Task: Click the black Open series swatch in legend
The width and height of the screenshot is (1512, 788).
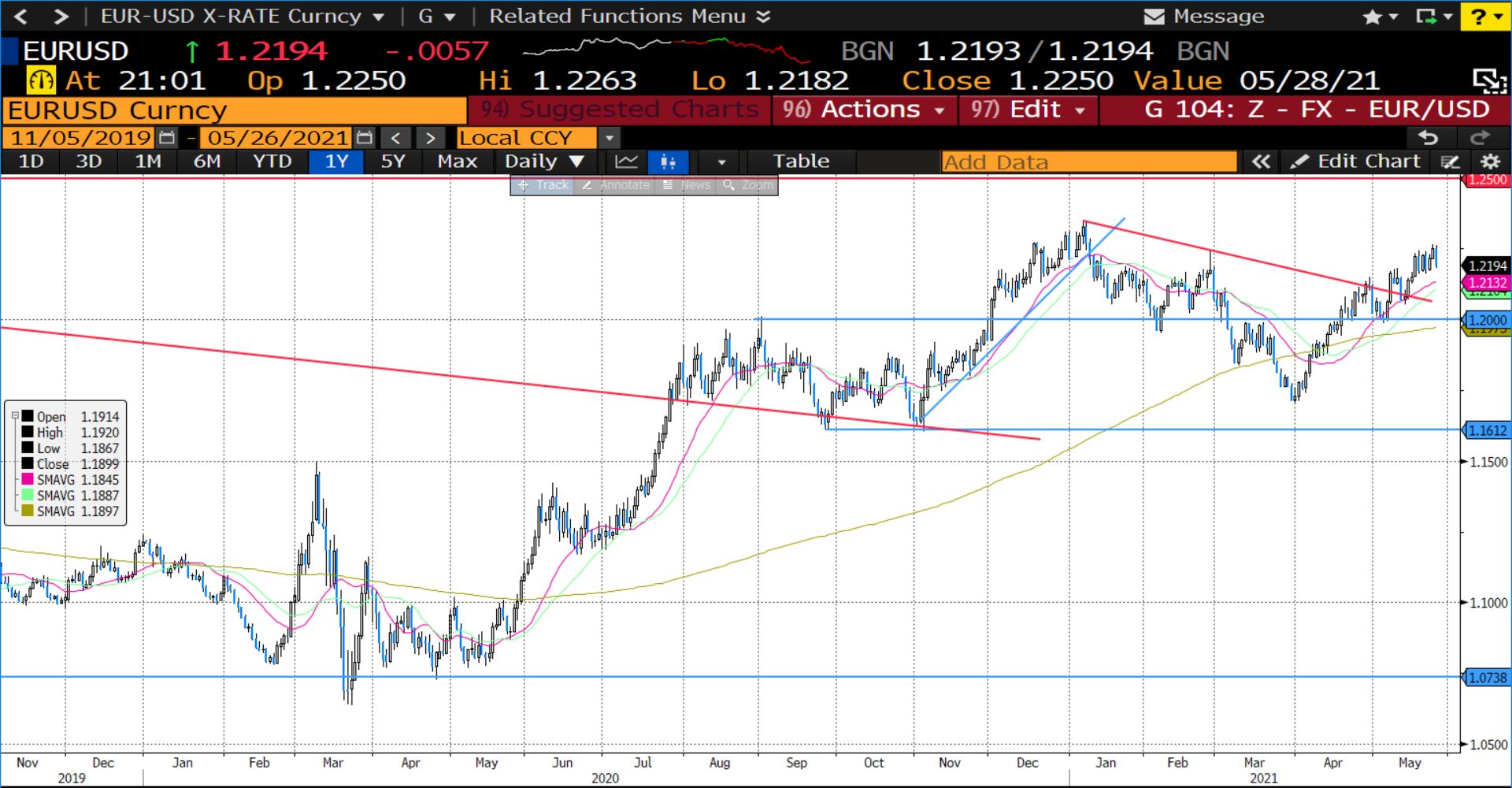Action: (x=28, y=416)
